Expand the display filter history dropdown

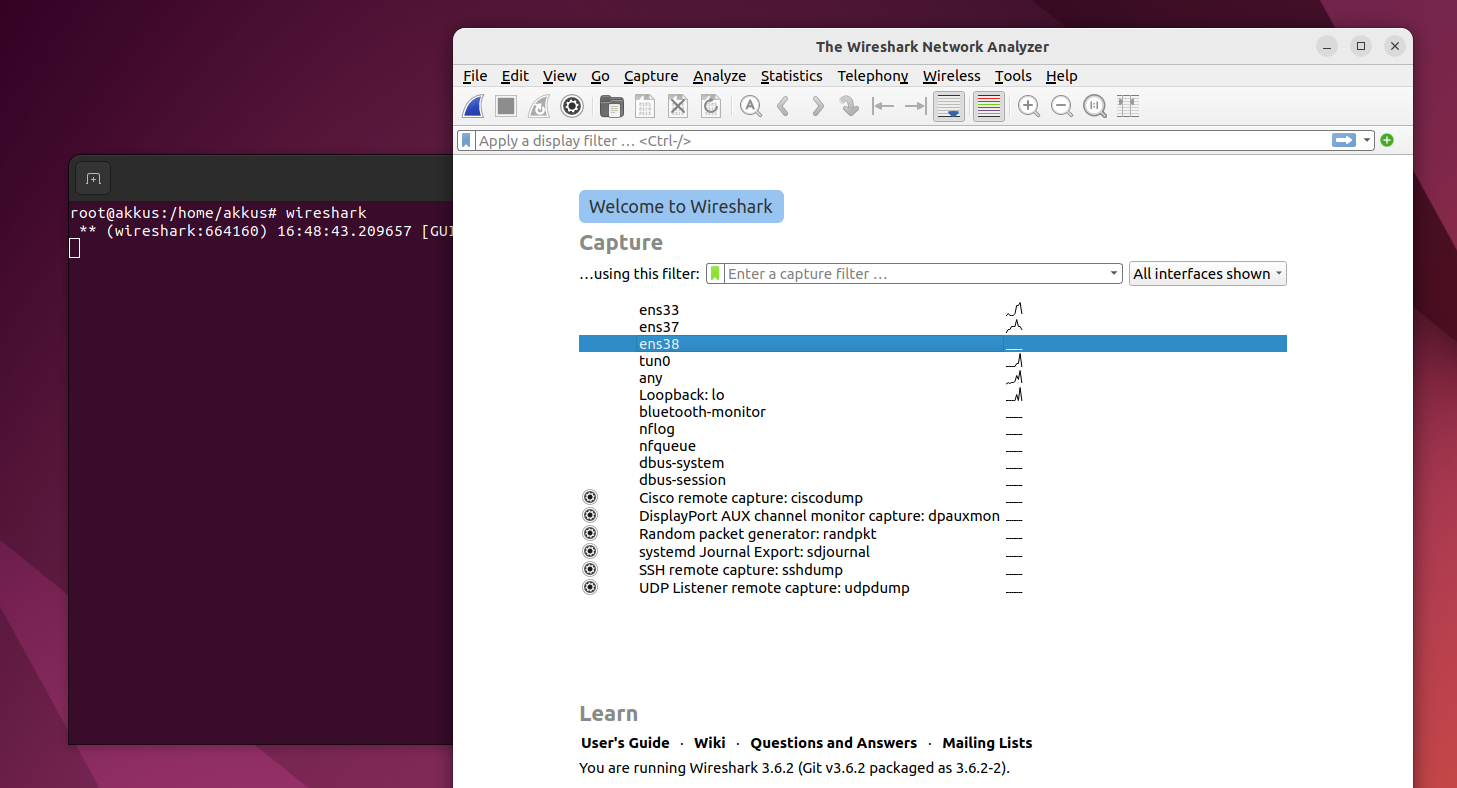[1367, 141]
